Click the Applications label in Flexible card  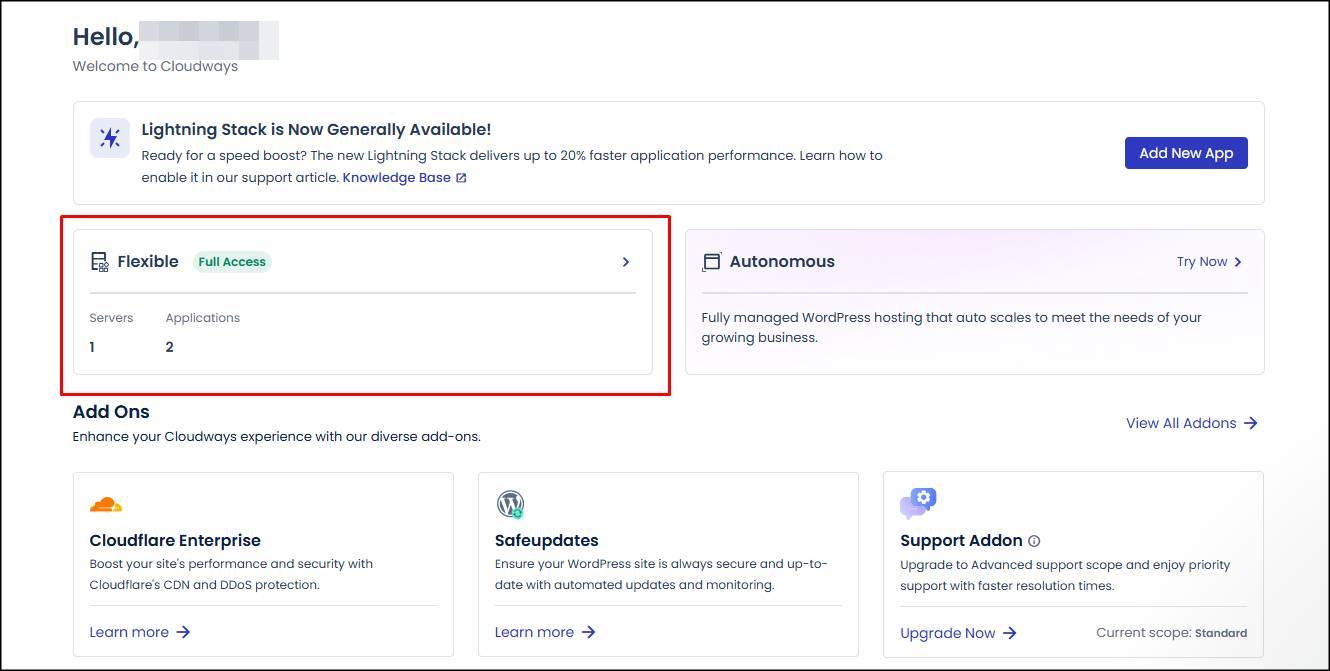[x=203, y=318]
